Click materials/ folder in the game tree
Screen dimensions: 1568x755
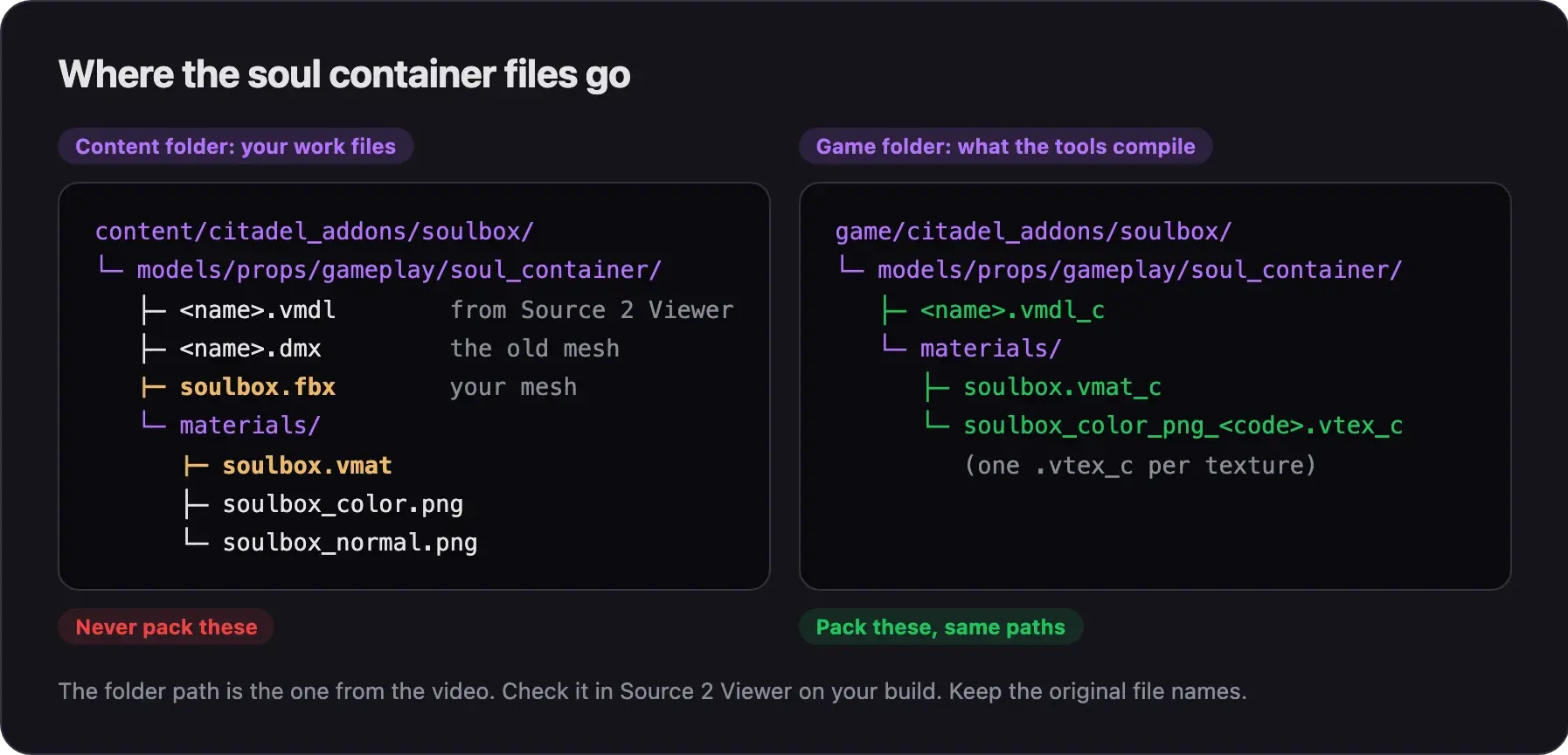click(x=990, y=349)
